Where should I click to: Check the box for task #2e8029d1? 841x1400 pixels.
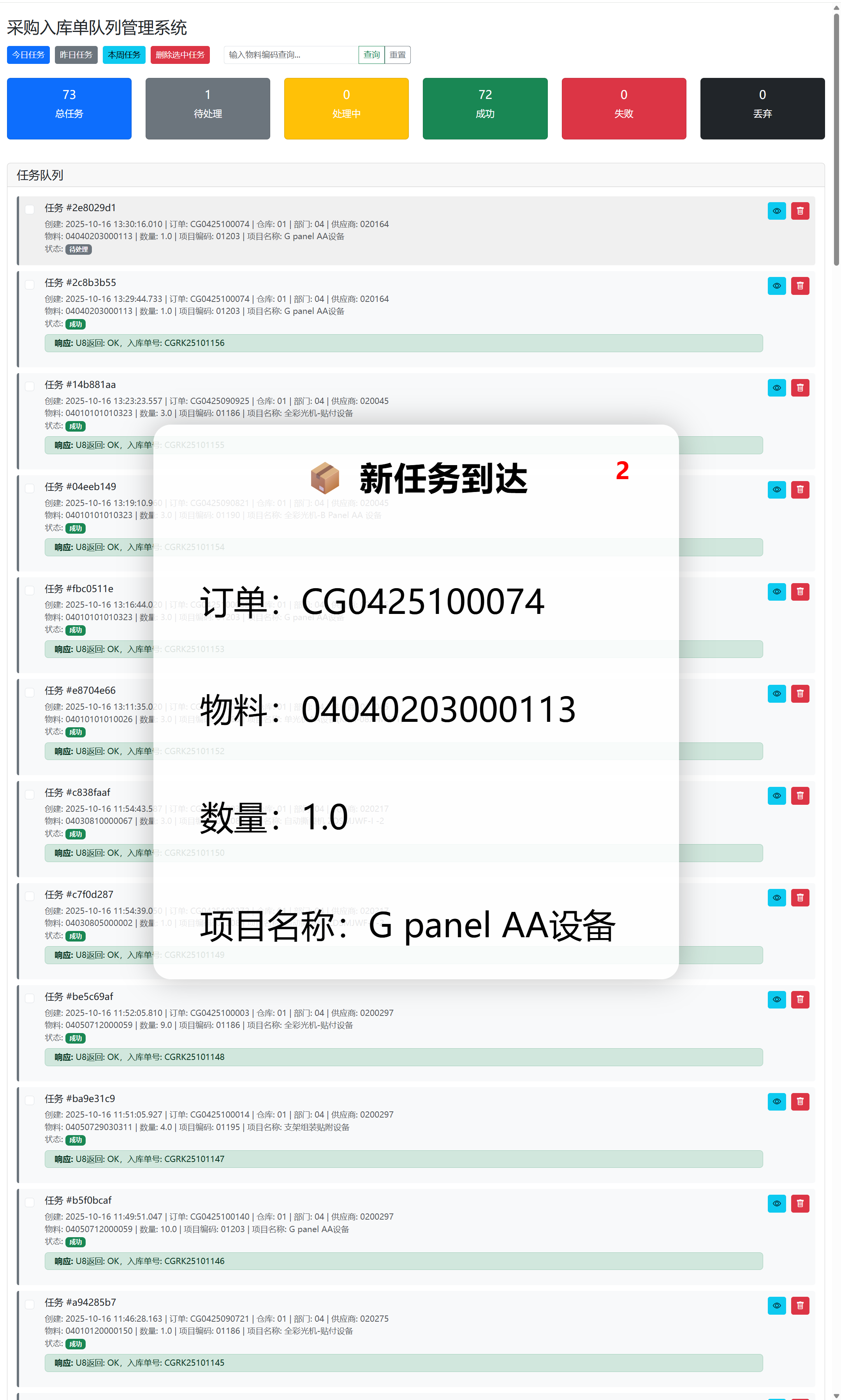tap(30, 210)
